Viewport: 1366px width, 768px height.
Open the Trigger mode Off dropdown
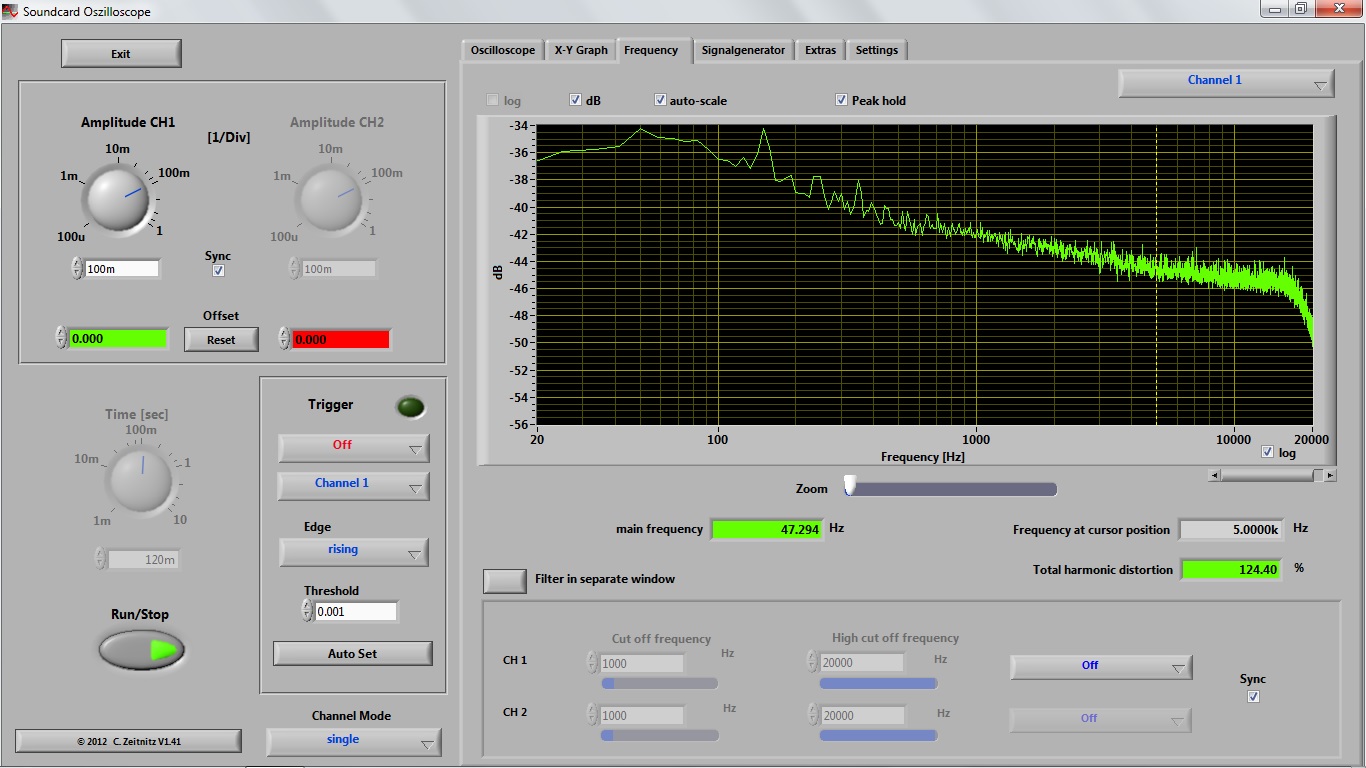[353, 447]
